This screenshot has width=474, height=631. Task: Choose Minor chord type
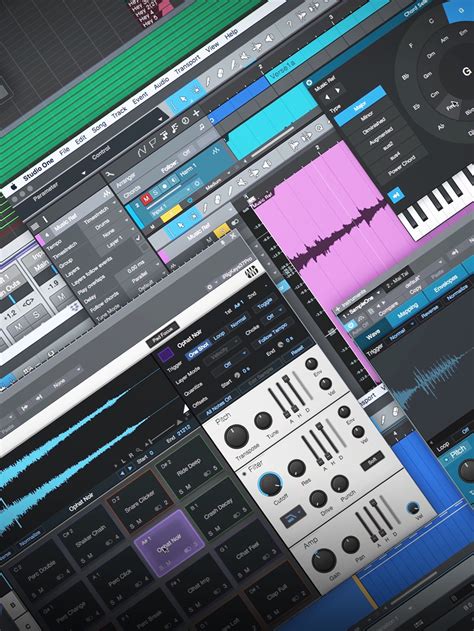(366, 117)
